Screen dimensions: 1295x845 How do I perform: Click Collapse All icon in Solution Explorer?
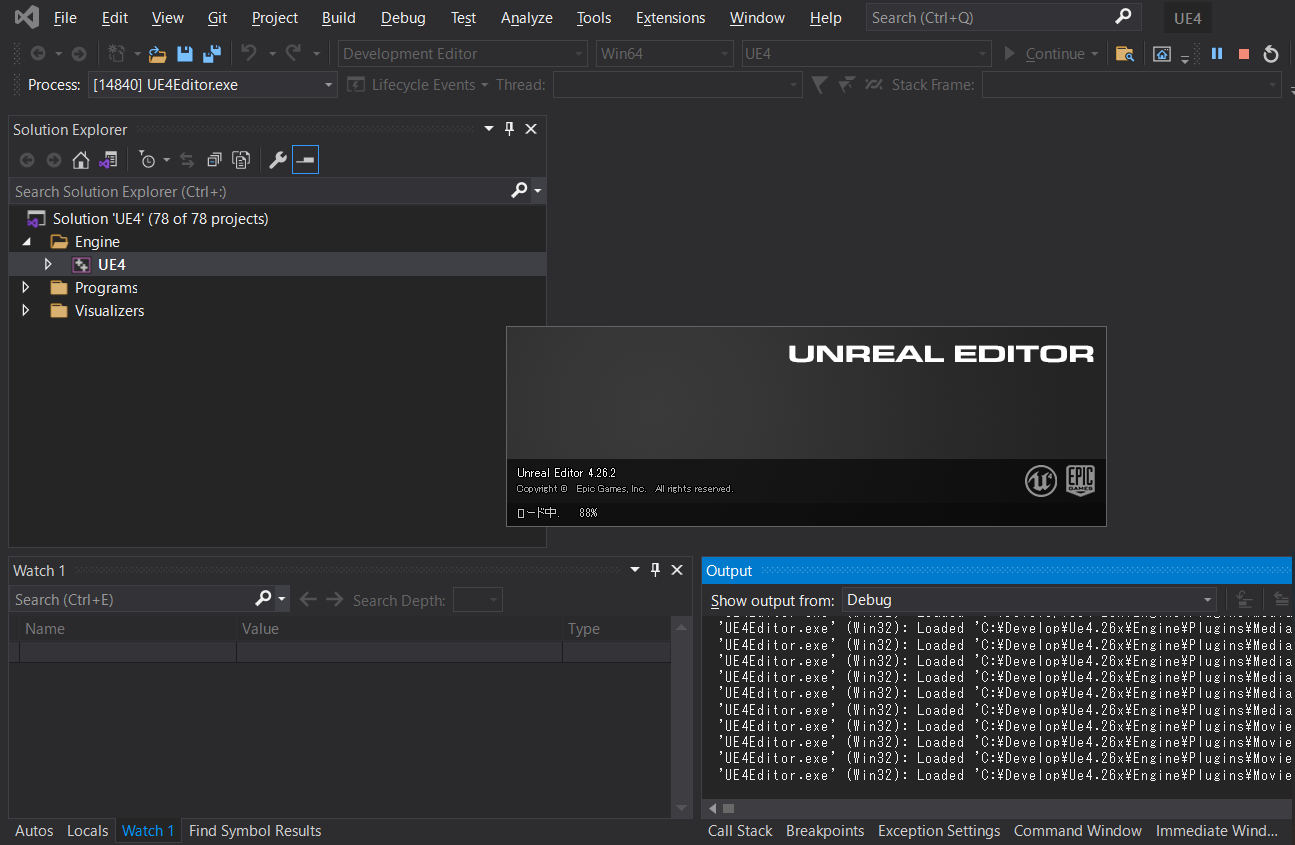pyautogui.click(x=214, y=160)
